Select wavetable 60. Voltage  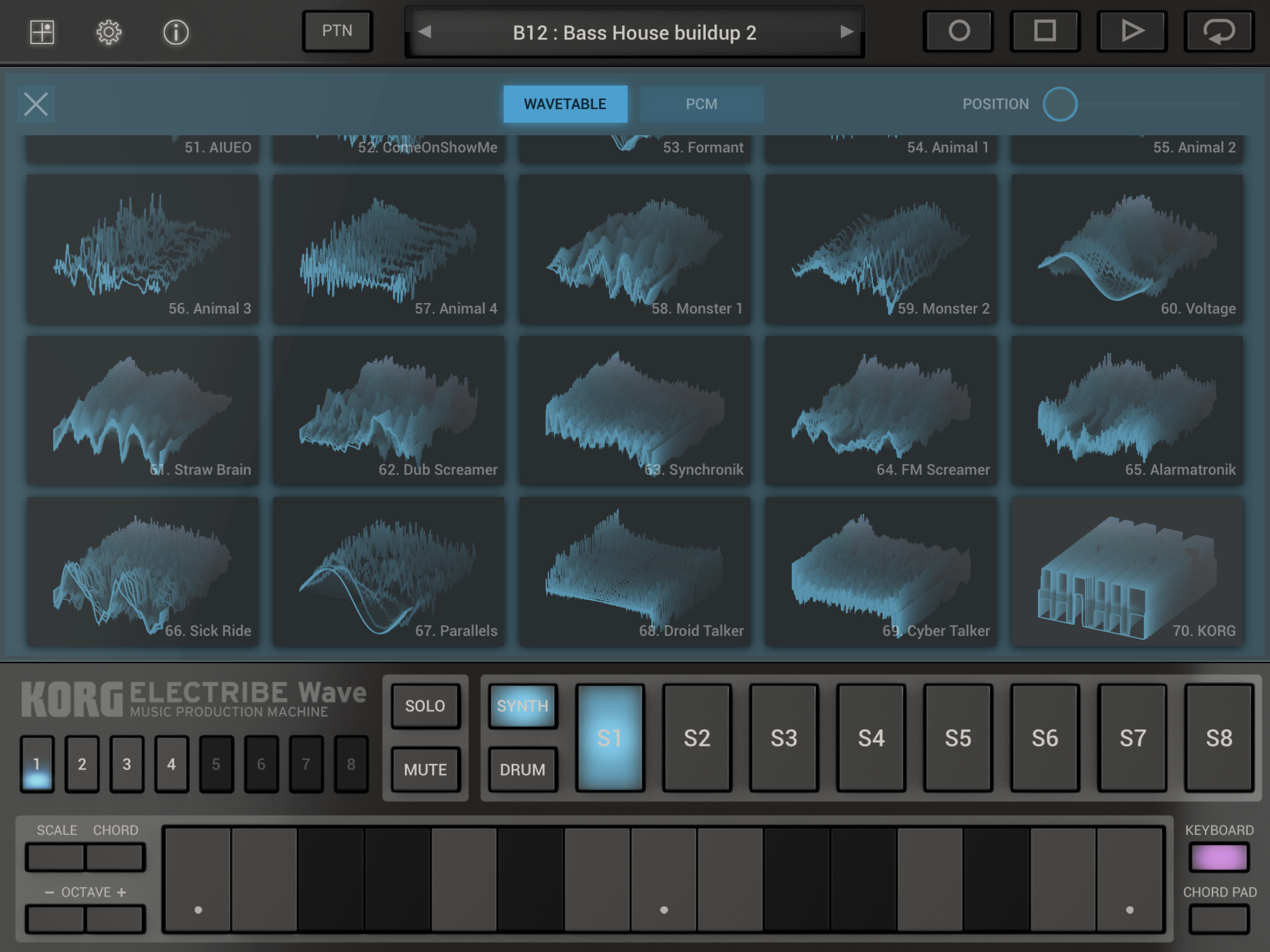(1127, 249)
